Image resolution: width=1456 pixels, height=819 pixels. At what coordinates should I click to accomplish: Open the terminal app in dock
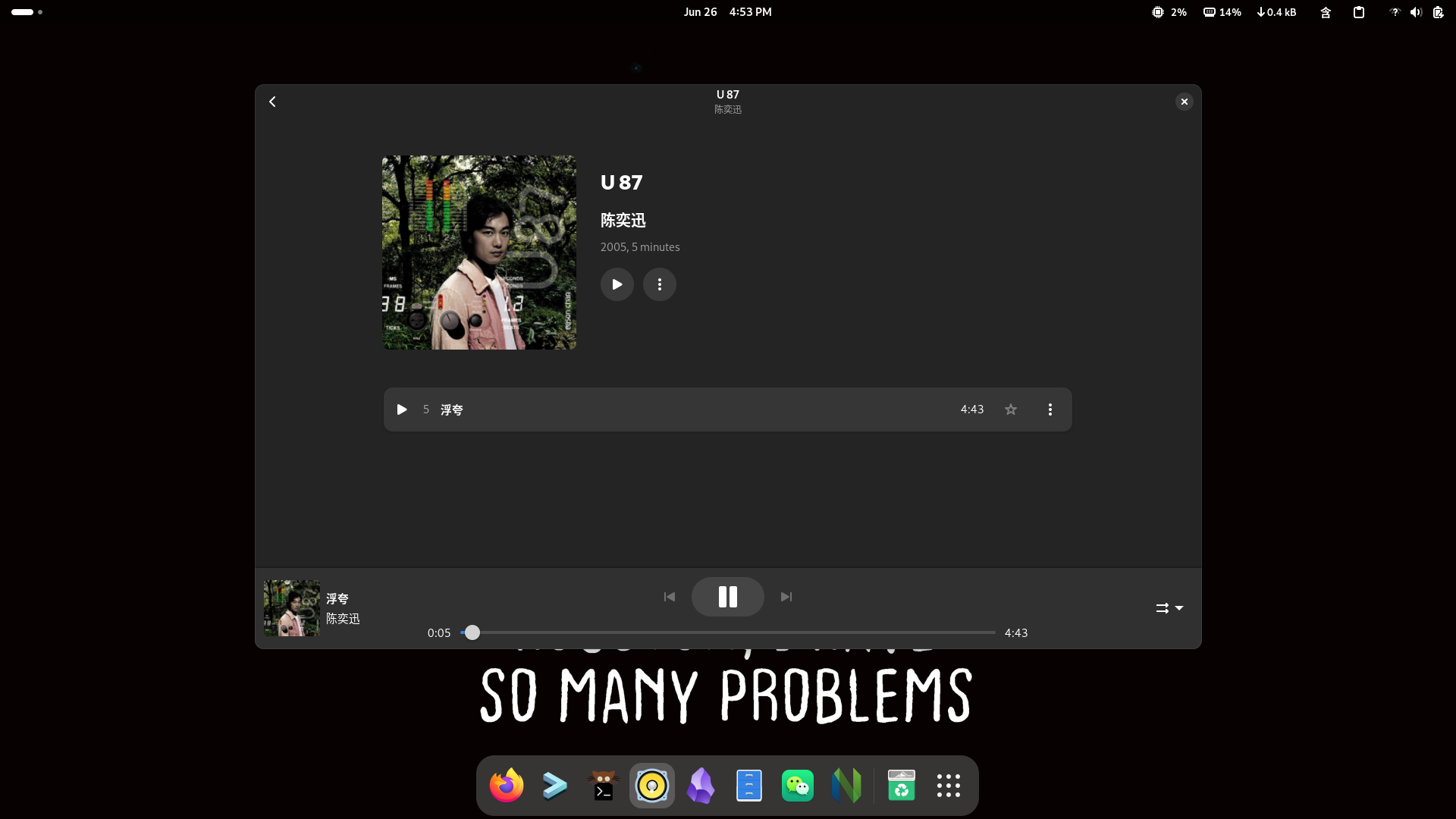604,786
